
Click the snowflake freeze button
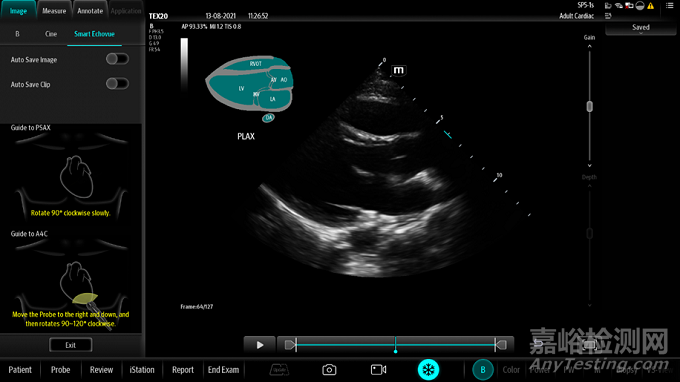tap(428, 369)
